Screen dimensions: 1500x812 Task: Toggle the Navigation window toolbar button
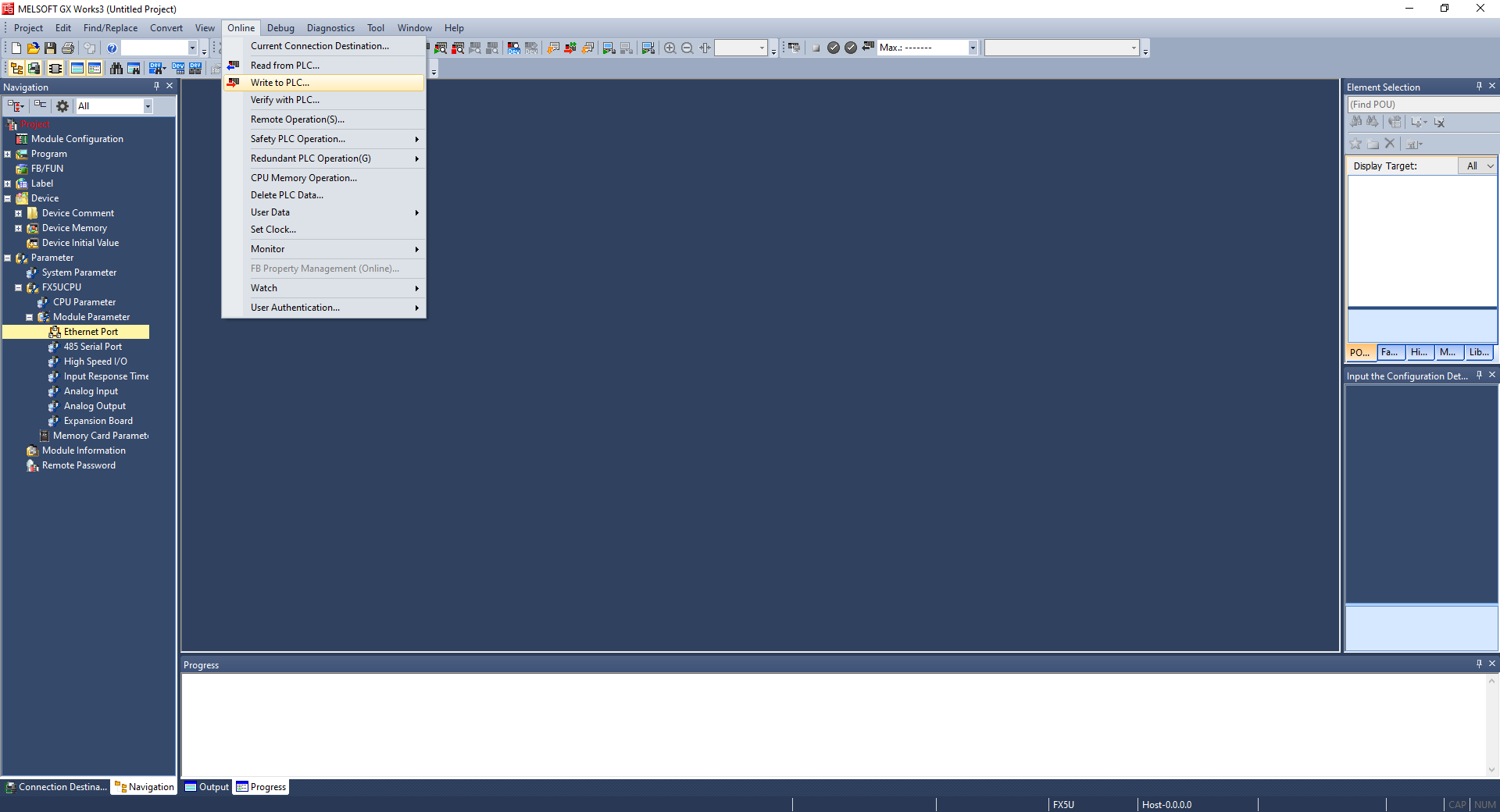pos(16,69)
